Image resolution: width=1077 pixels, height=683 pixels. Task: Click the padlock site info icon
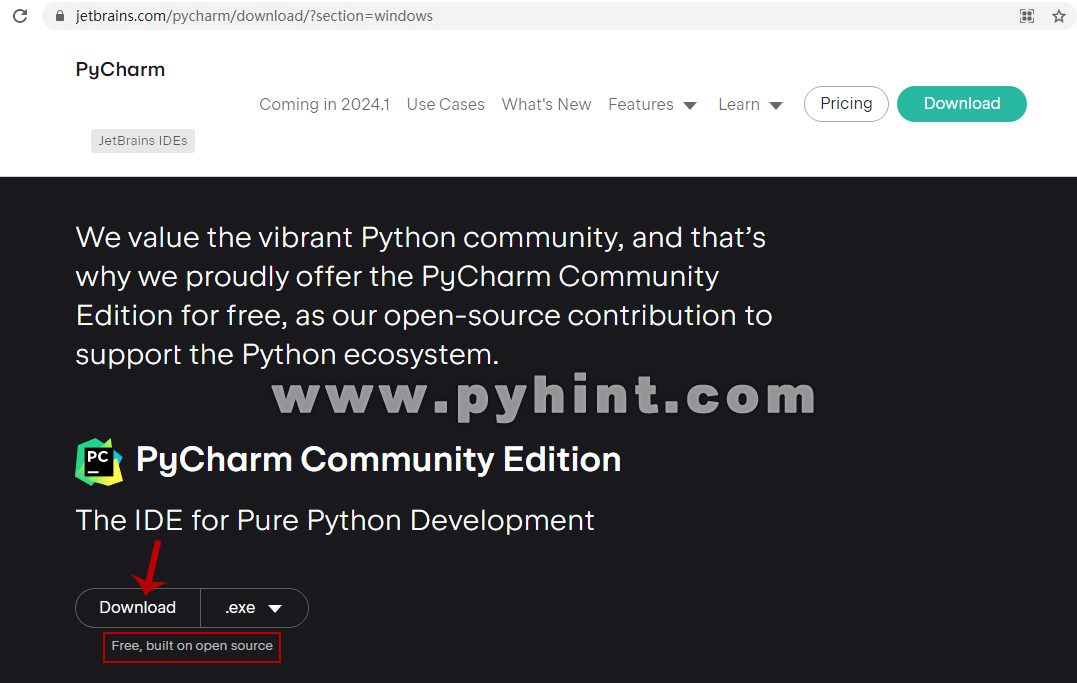60,16
